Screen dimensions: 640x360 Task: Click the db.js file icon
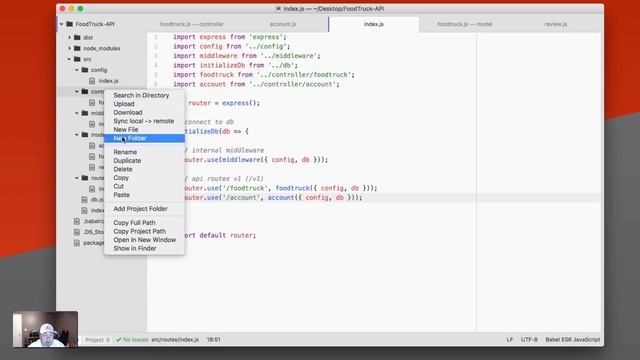point(84,200)
